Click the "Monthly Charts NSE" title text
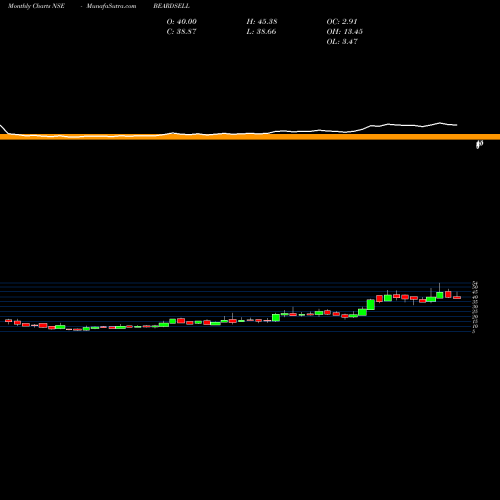This screenshot has width=500, height=500. 36,6
